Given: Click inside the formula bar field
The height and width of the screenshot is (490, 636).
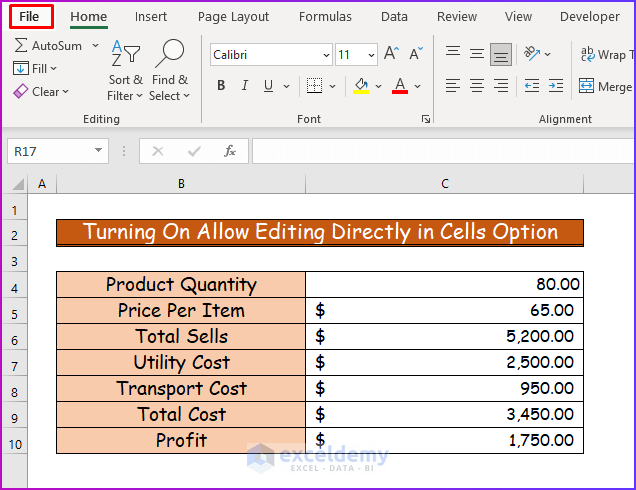Looking at the screenshot, I should pos(444,151).
